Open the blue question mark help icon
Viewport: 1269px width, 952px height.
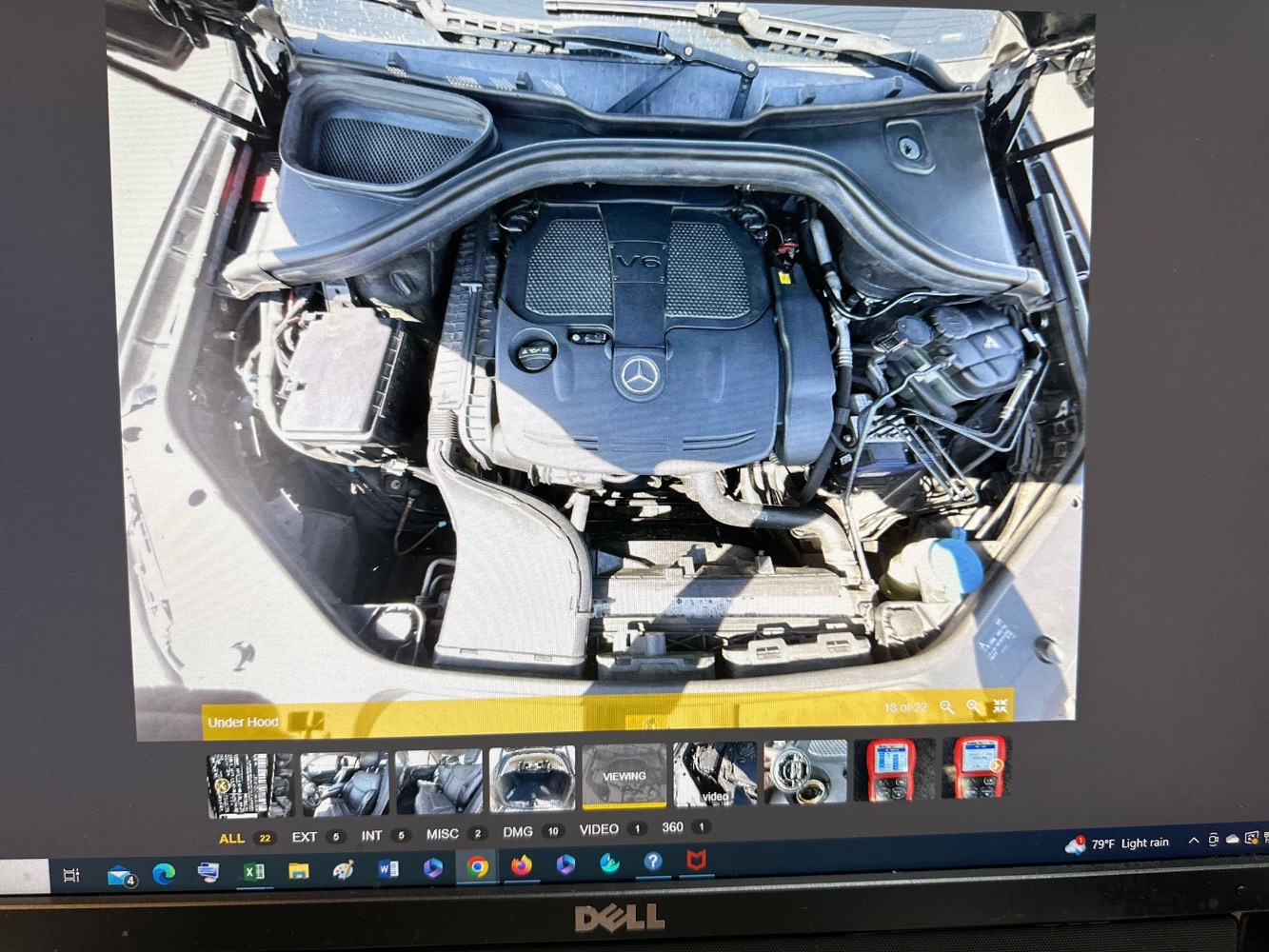tap(652, 862)
